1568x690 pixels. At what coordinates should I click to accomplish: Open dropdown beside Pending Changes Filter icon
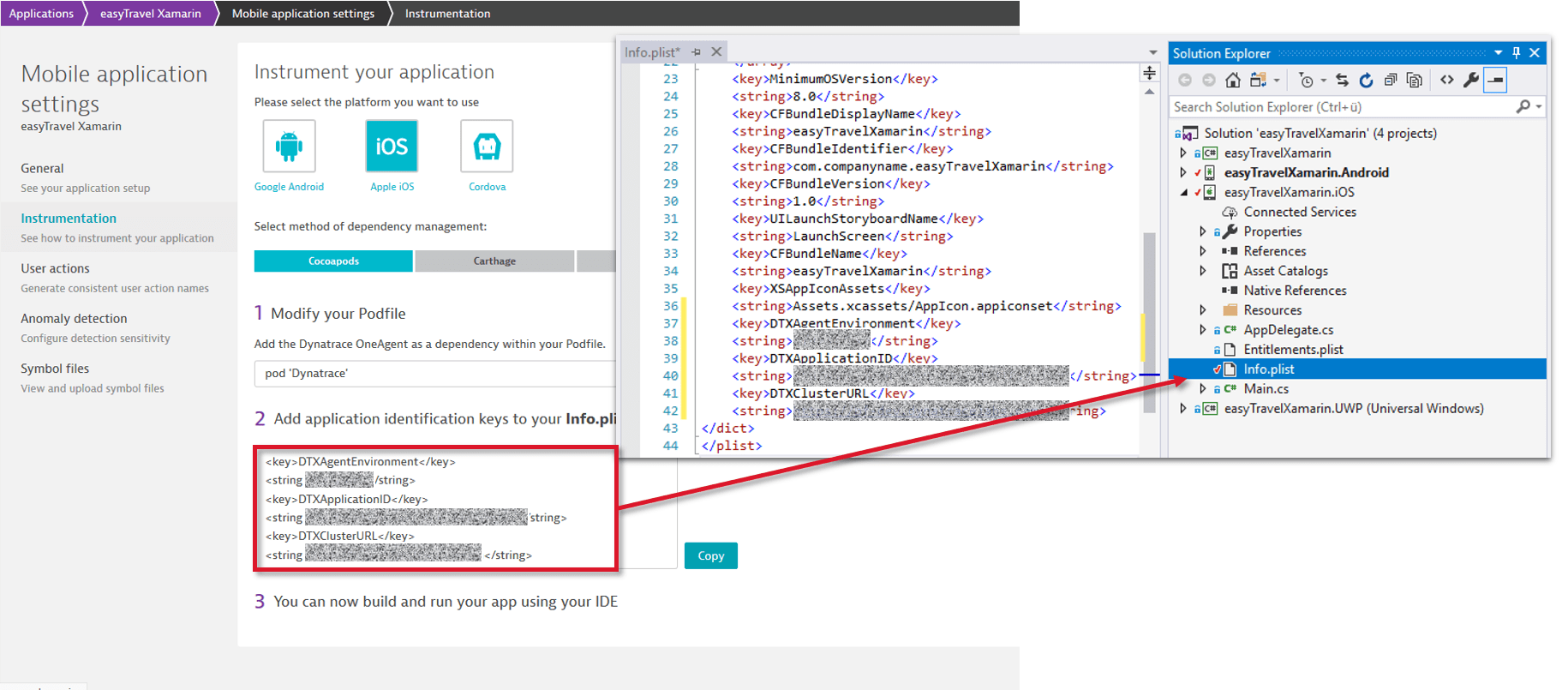tap(1323, 81)
